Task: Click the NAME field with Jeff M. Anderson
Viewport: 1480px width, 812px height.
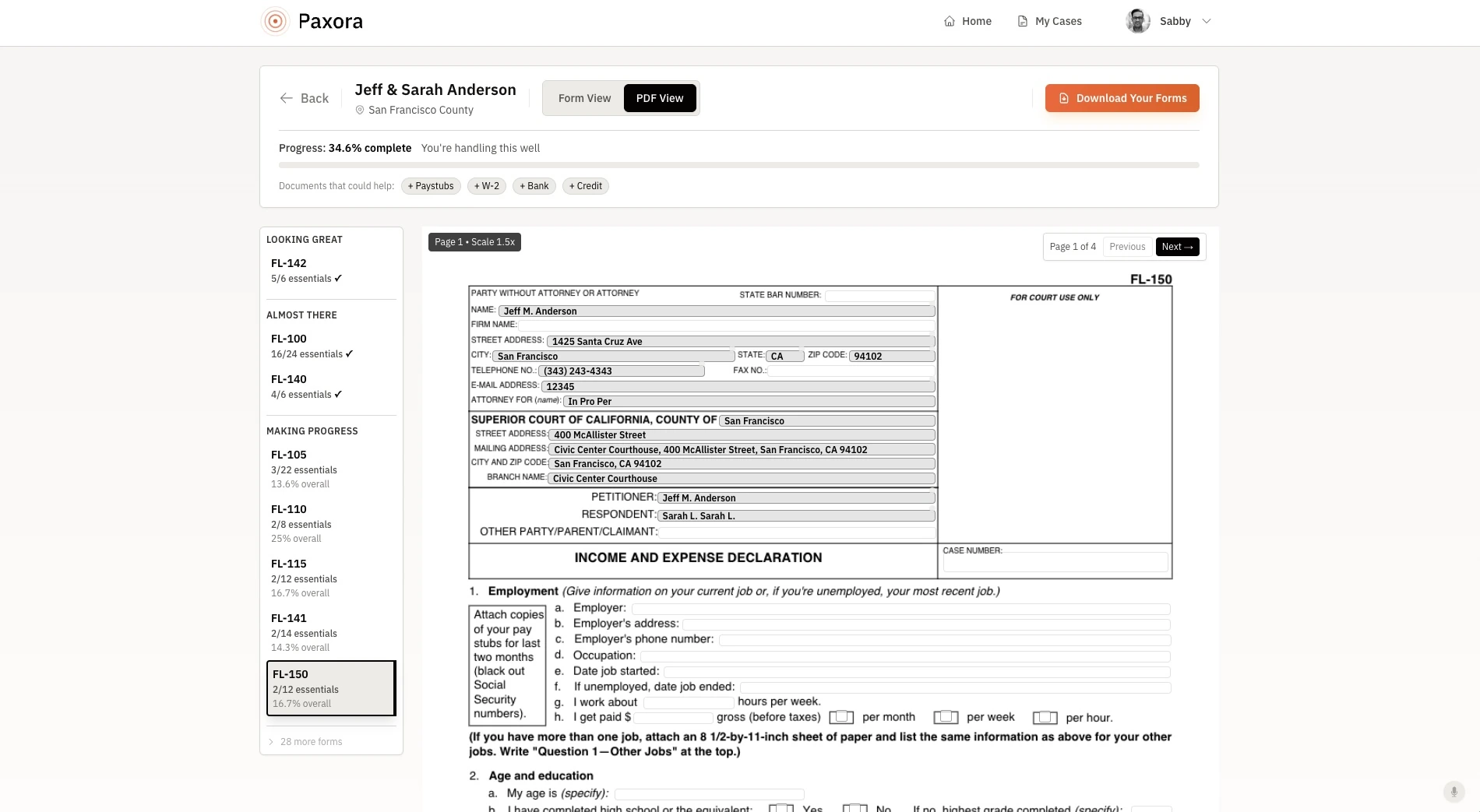Action: pos(717,311)
